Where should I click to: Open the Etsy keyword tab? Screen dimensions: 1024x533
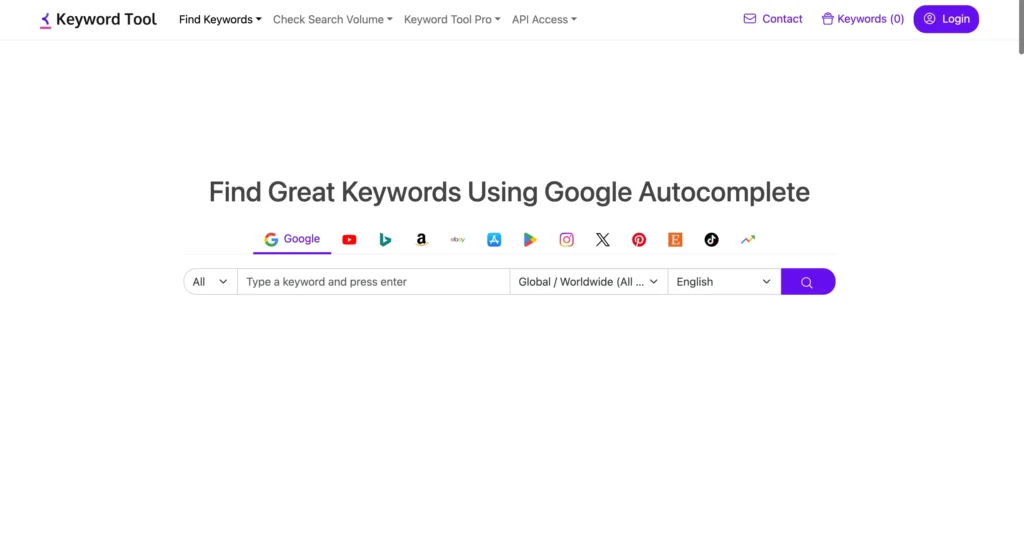(x=675, y=240)
